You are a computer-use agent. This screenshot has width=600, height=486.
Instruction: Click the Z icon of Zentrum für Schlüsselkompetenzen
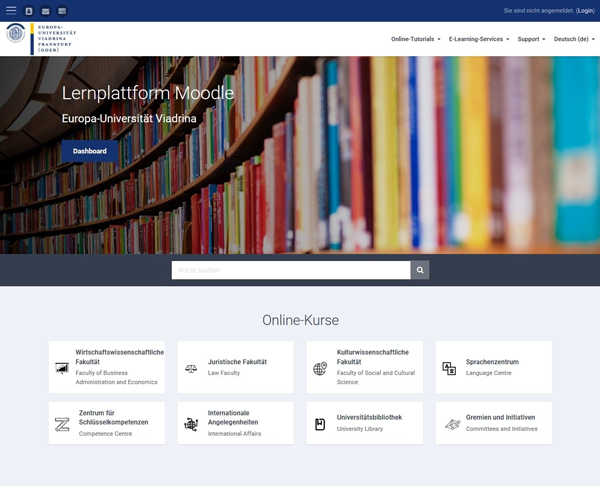tap(62, 424)
